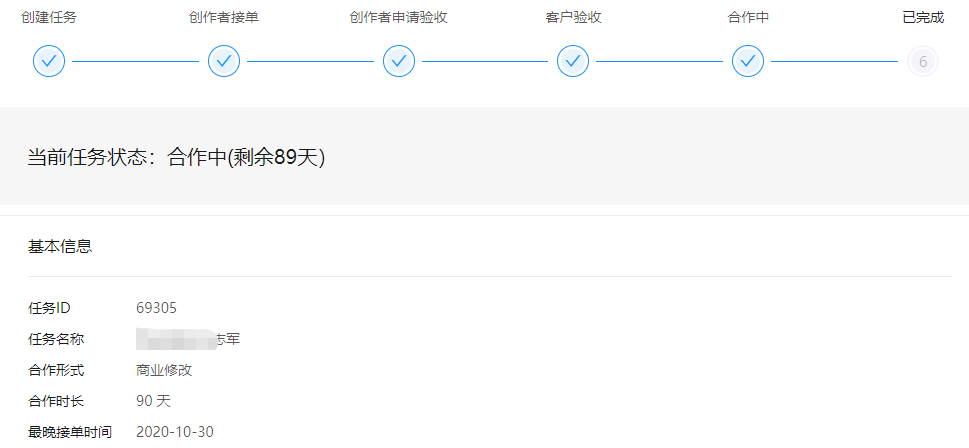Click the checkmark circle under 创作者接单
Image resolution: width=969 pixels, height=448 pixels.
(224, 61)
